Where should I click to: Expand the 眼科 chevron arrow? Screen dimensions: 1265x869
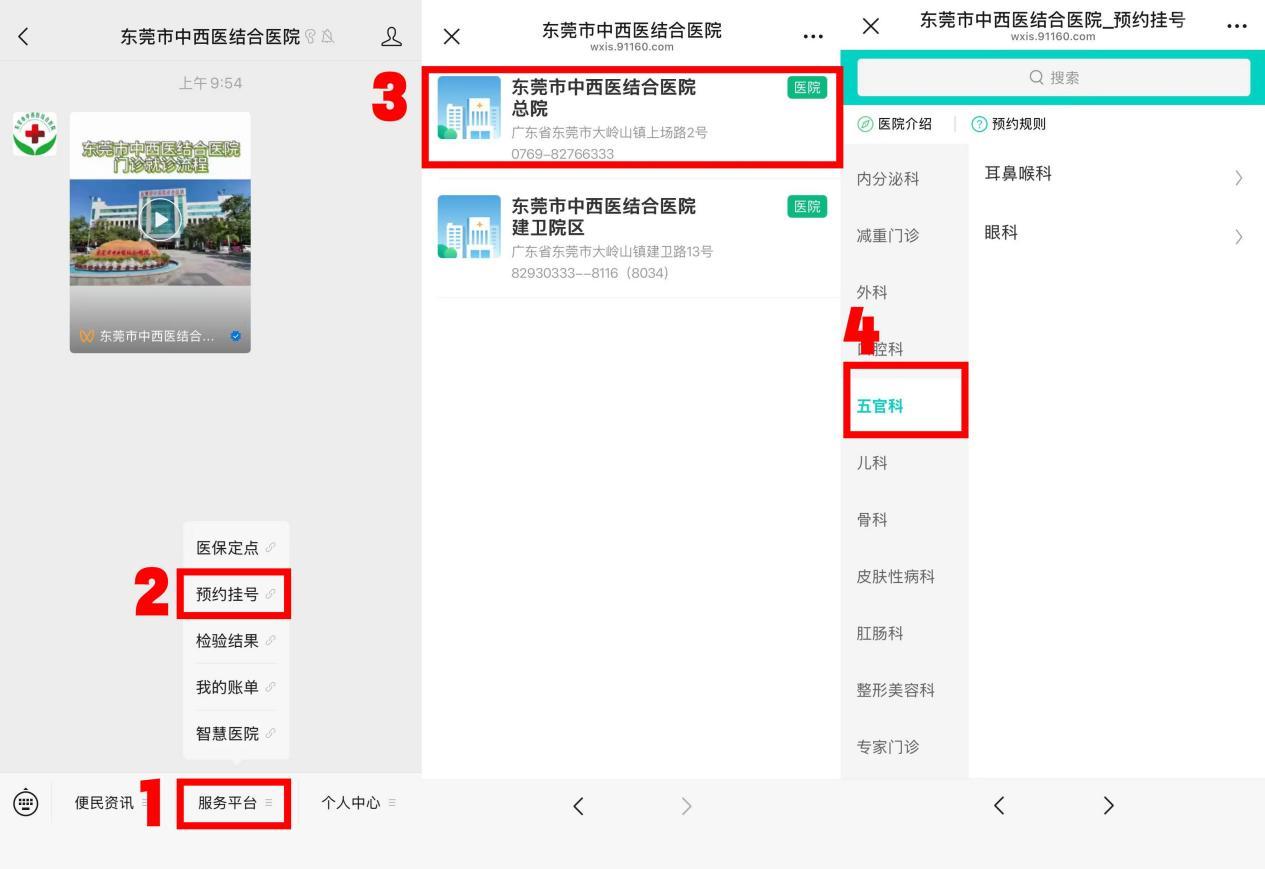(1239, 237)
